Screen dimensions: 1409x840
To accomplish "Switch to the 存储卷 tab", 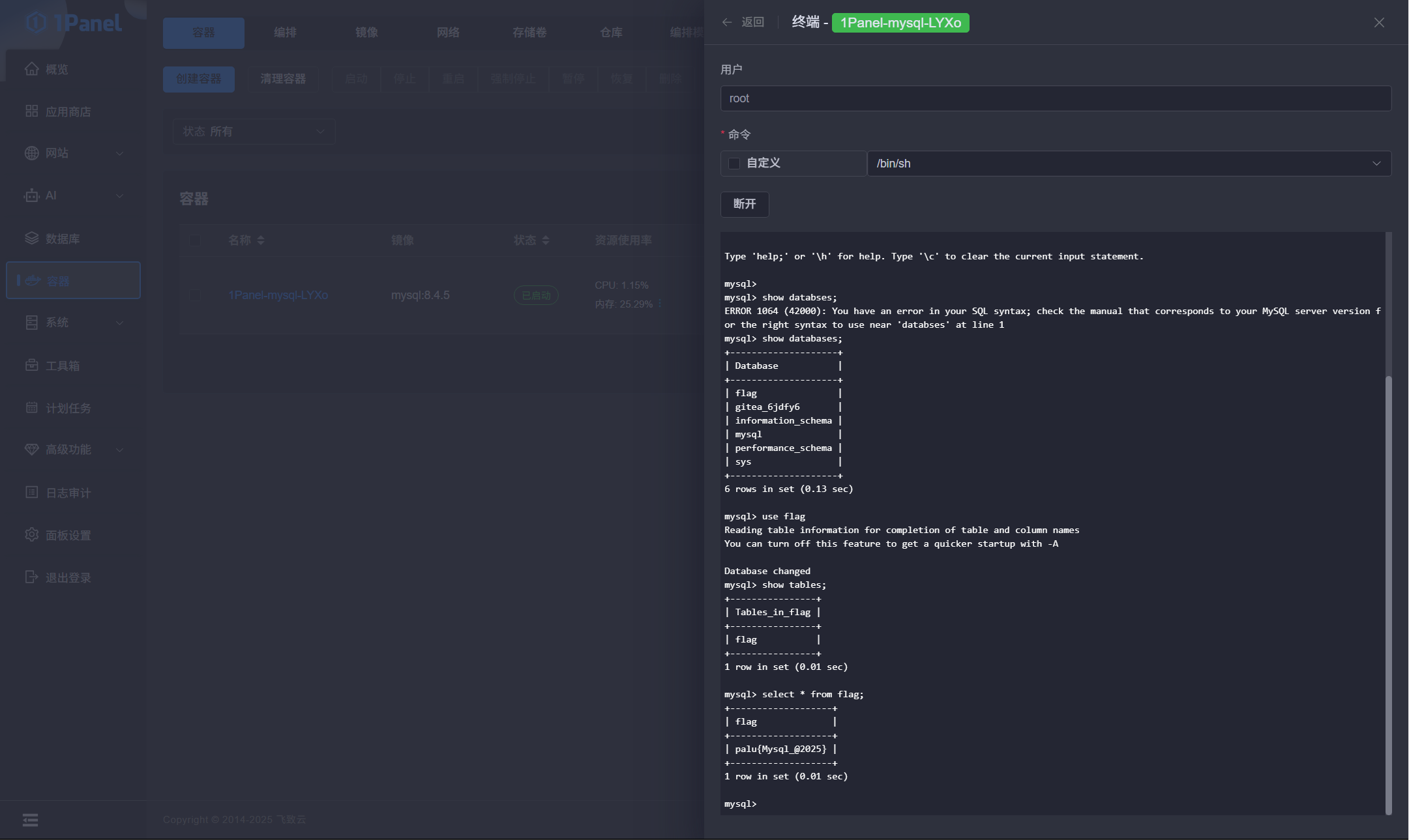I will 529,33.
